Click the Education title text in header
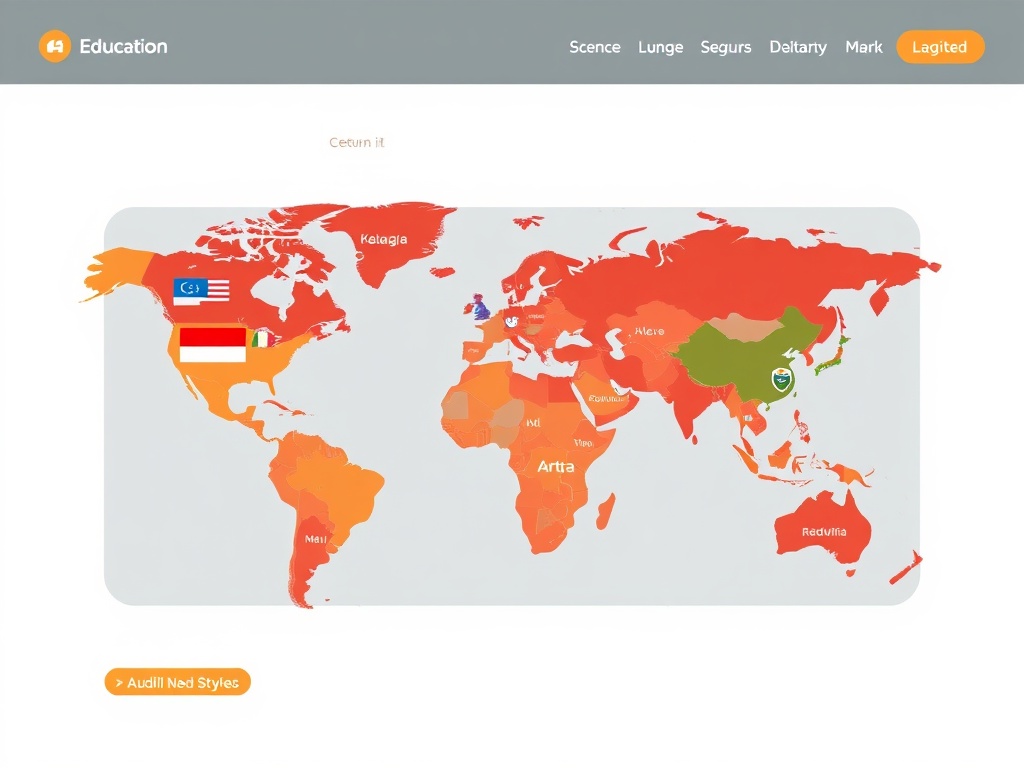Image resolution: width=1024 pixels, height=768 pixels. click(123, 46)
